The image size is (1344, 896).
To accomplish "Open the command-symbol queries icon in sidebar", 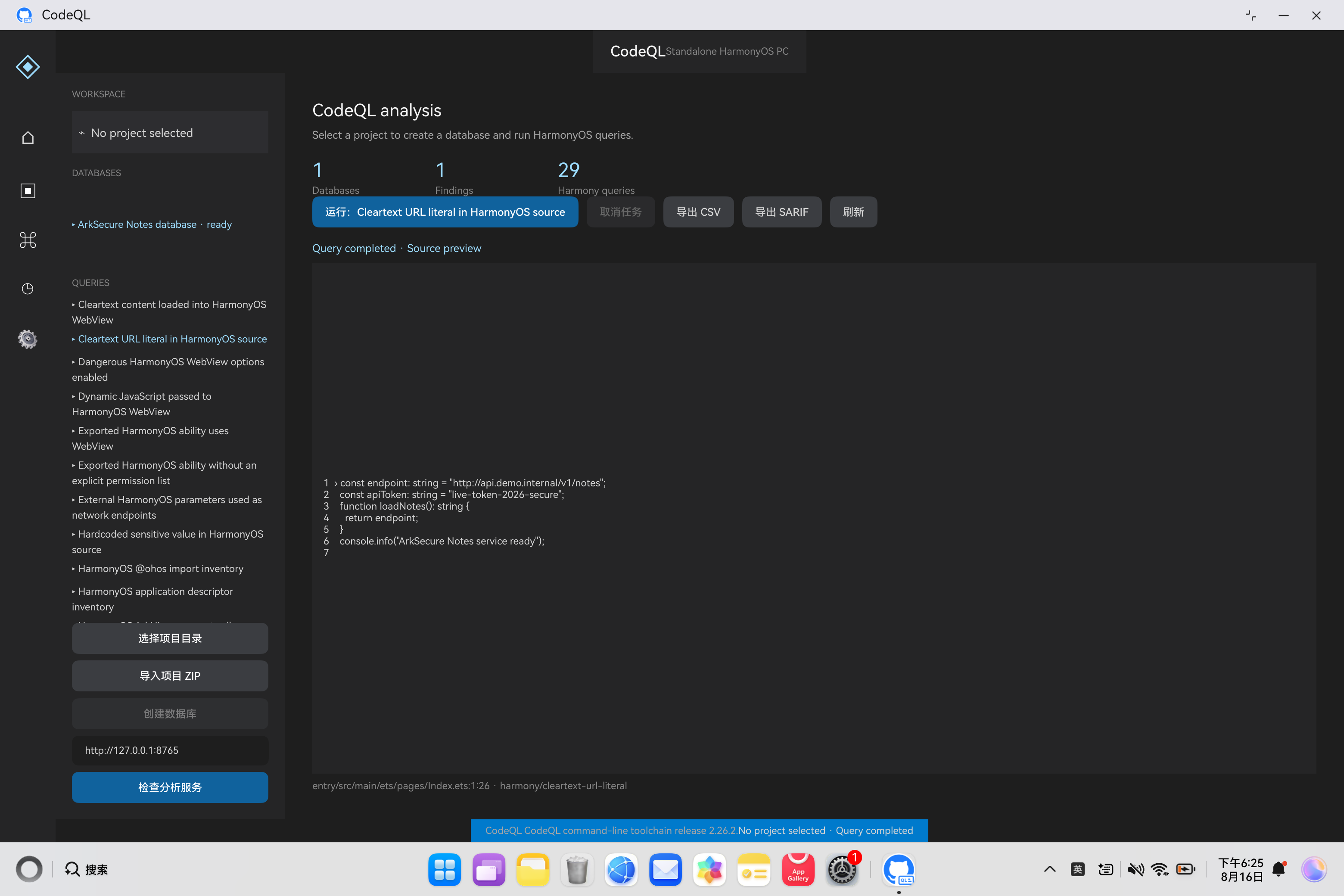I will click(x=28, y=240).
